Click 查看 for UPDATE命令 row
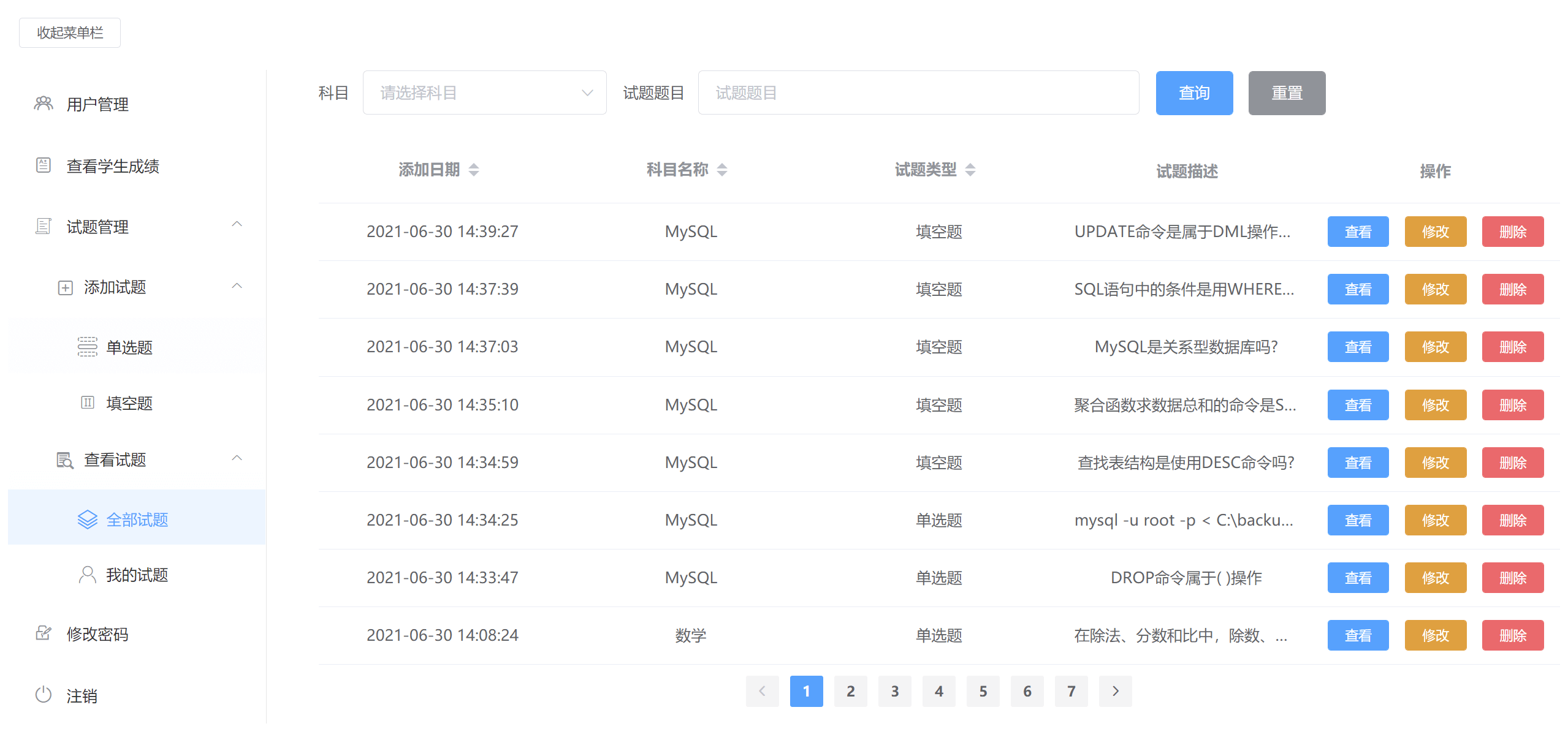The width and height of the screenshot is (1568, 729). [x=1358, y=232]
